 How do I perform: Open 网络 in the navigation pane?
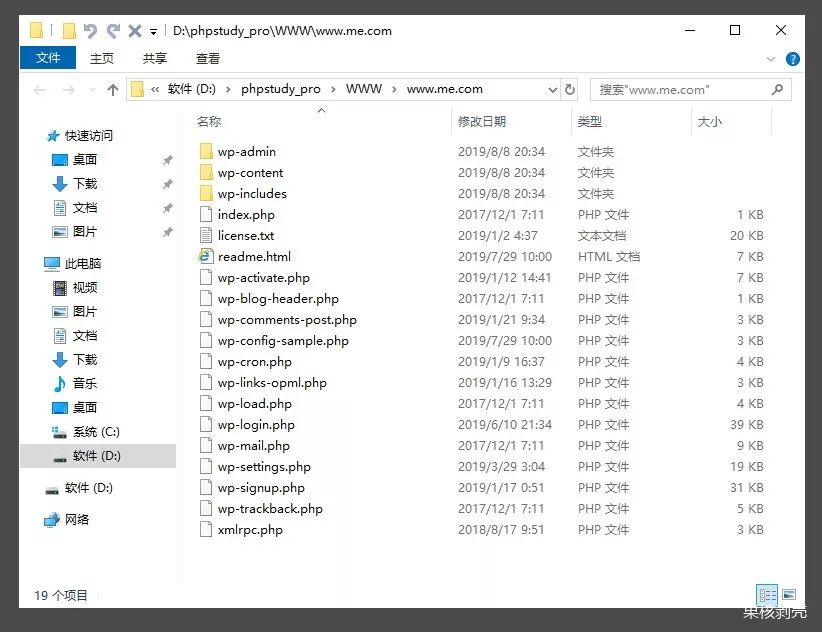point(77,519)
